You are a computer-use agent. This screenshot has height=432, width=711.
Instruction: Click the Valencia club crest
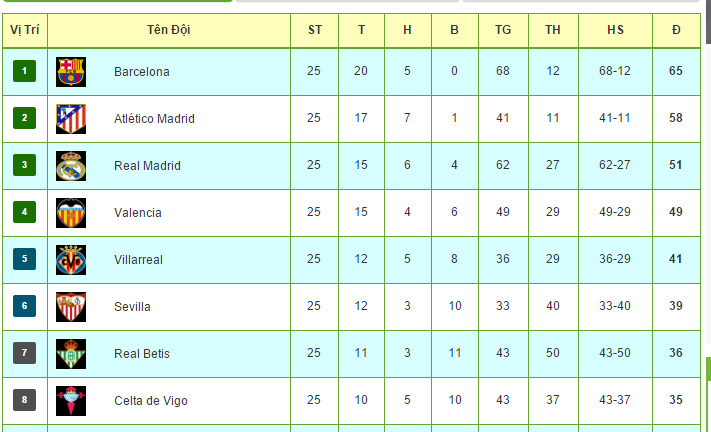pos(71,212)
